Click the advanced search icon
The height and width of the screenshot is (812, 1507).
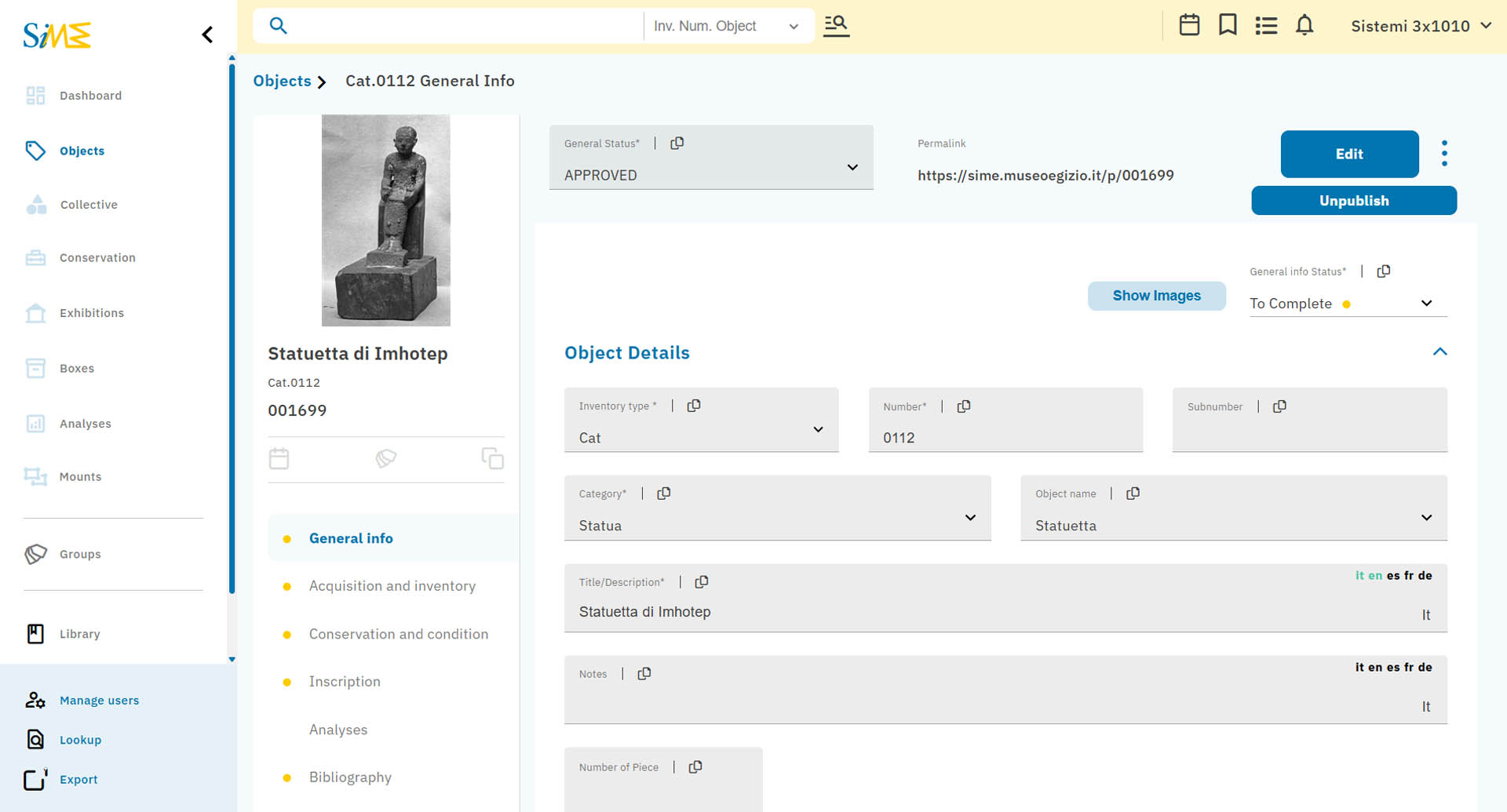[836, 26]
